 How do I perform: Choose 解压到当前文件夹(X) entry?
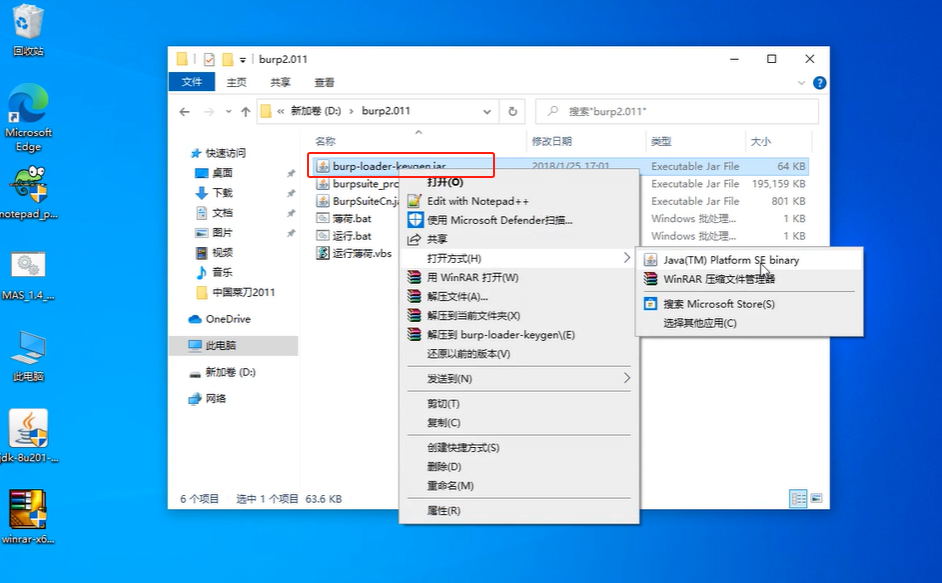tap(519, 315)
